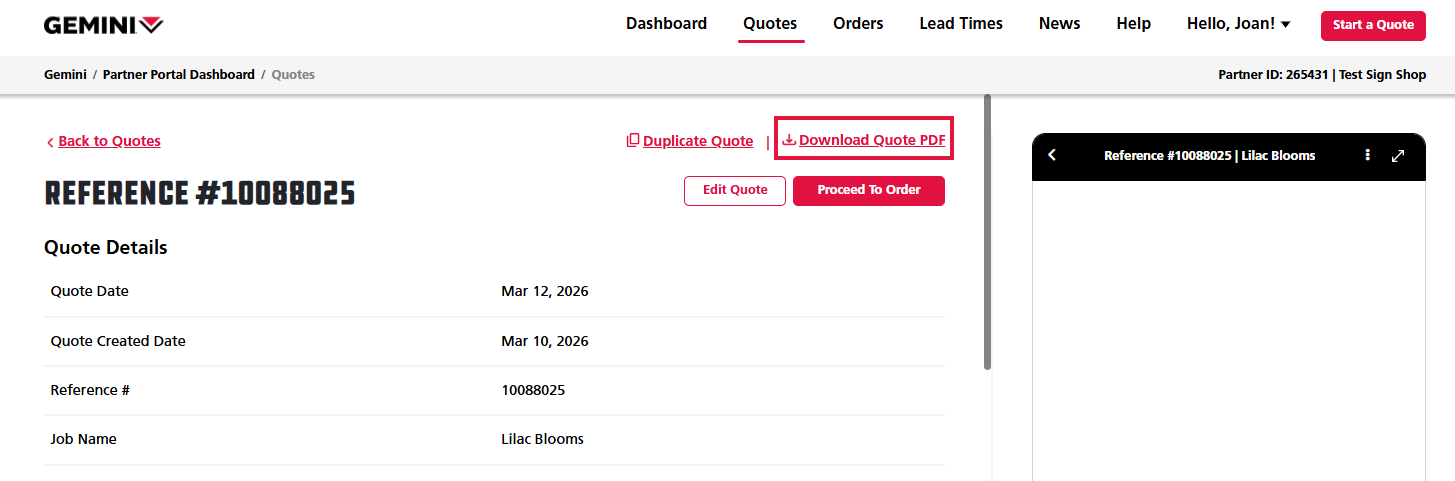1455x481 pixels.
Task: Click the Gemini logo
Action: point(103,25)
